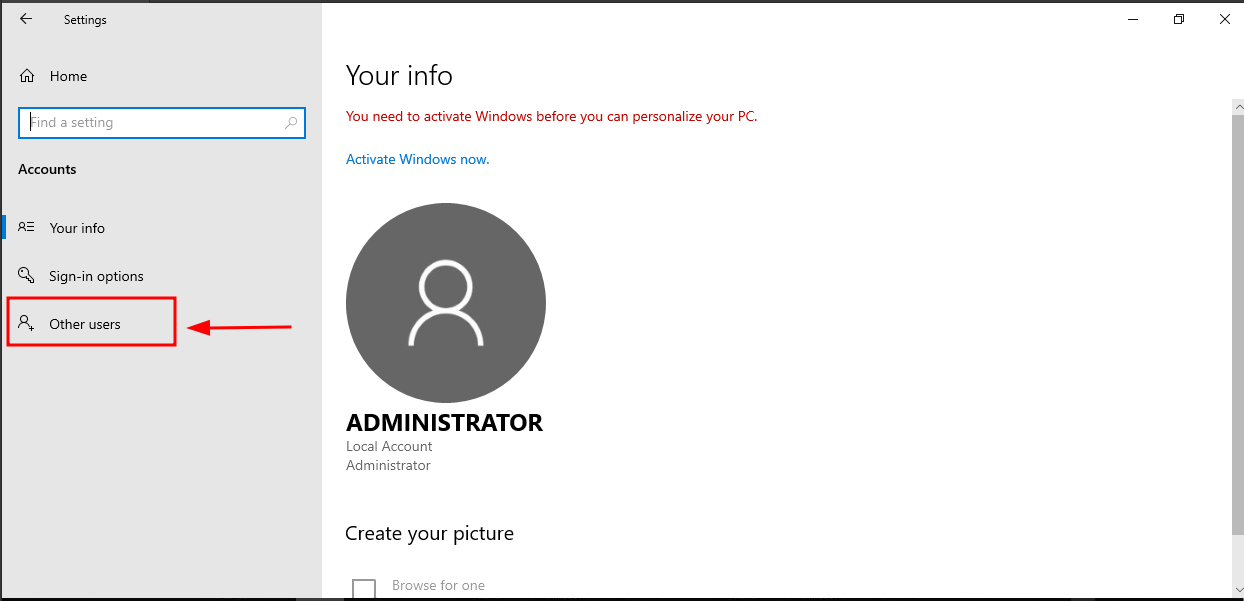
Task: Open the Other users section
Action: point(85,324)
